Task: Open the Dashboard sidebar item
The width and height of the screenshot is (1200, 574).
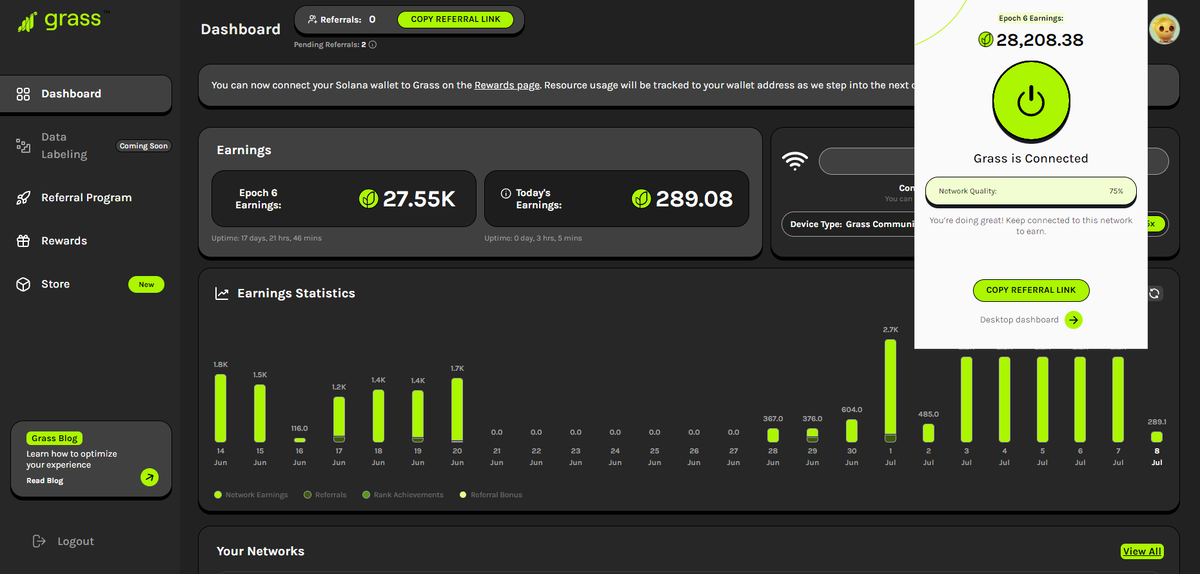Action: [86, 94]
